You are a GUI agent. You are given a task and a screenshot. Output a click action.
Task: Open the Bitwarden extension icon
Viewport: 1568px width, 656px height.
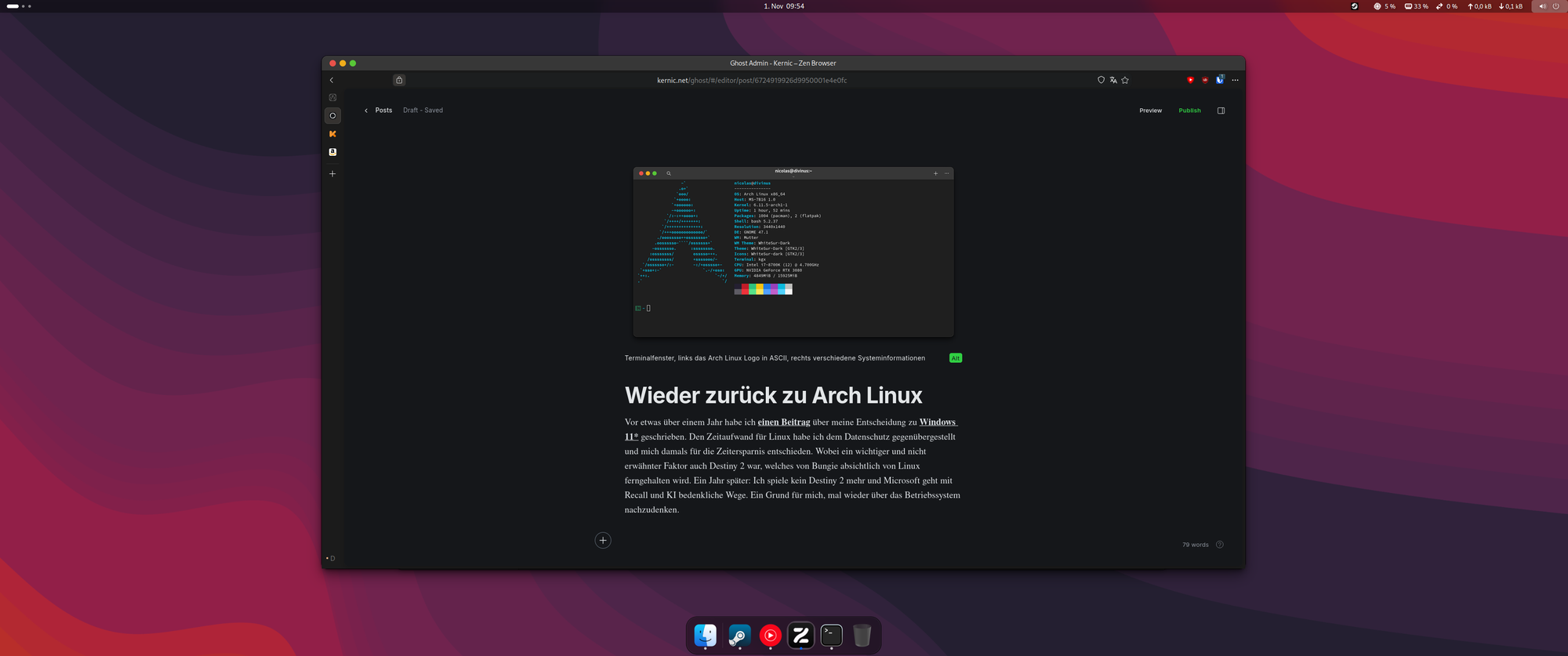pyautogui.click(x=1220, y=80)
